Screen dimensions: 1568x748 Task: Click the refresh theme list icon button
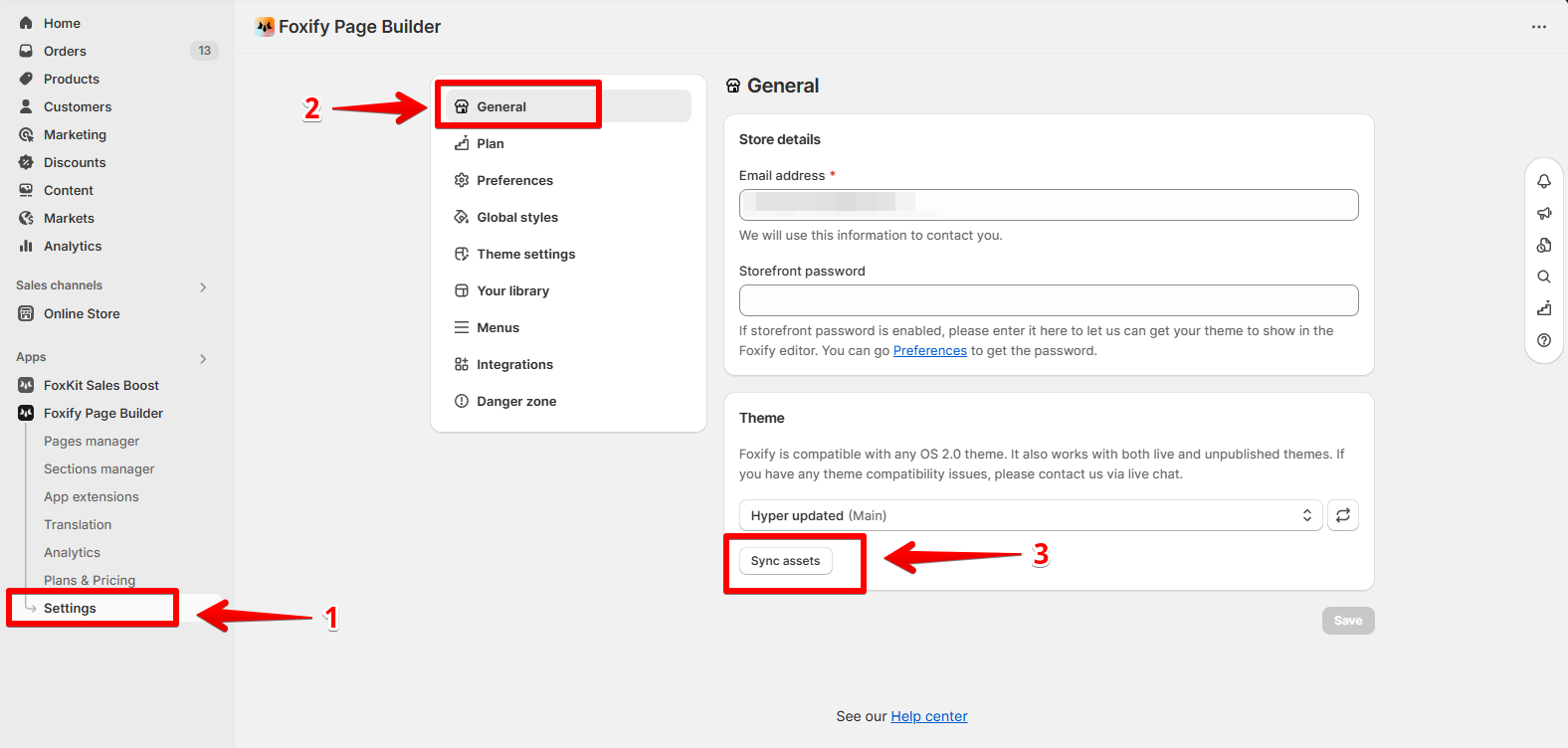[1343, 515]
